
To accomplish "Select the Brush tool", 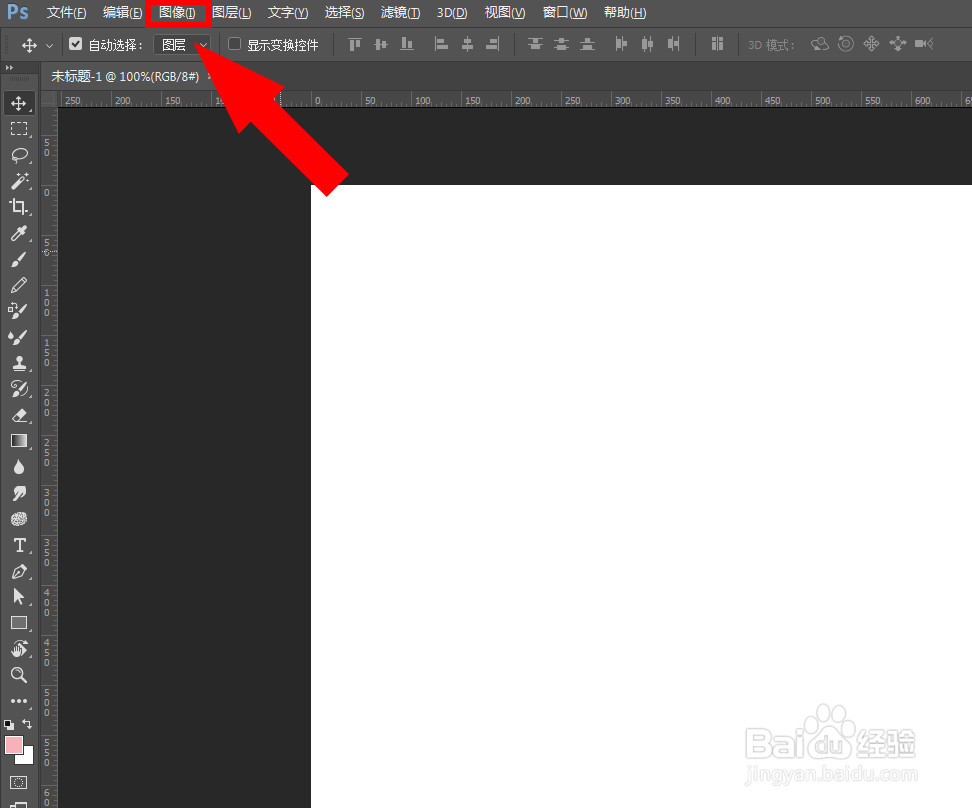I will pos(19,259).
